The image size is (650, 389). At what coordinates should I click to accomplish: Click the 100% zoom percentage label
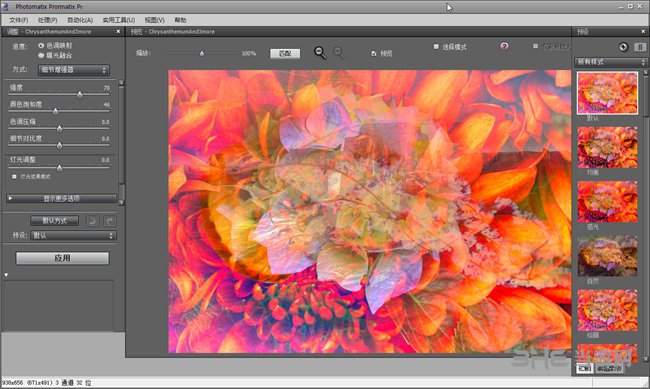[x=249, y=53]
